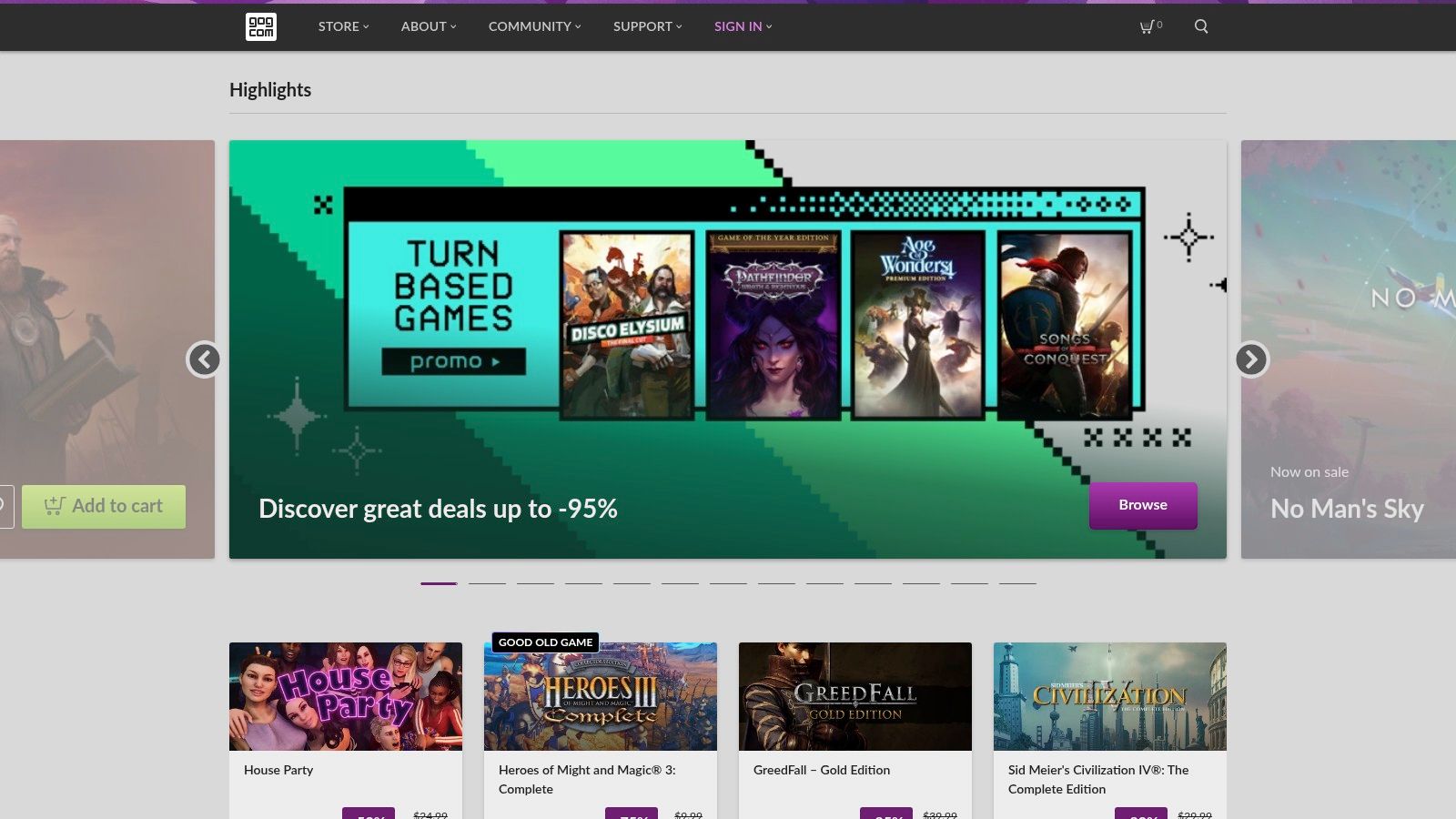This screenshot has width=1456, height=819.
Task: Click the Browse button on the promo banner
Action: click(1143, 505)
